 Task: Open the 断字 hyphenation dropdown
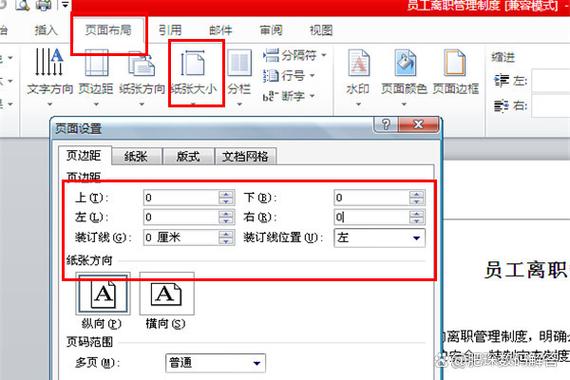point(289,96)
